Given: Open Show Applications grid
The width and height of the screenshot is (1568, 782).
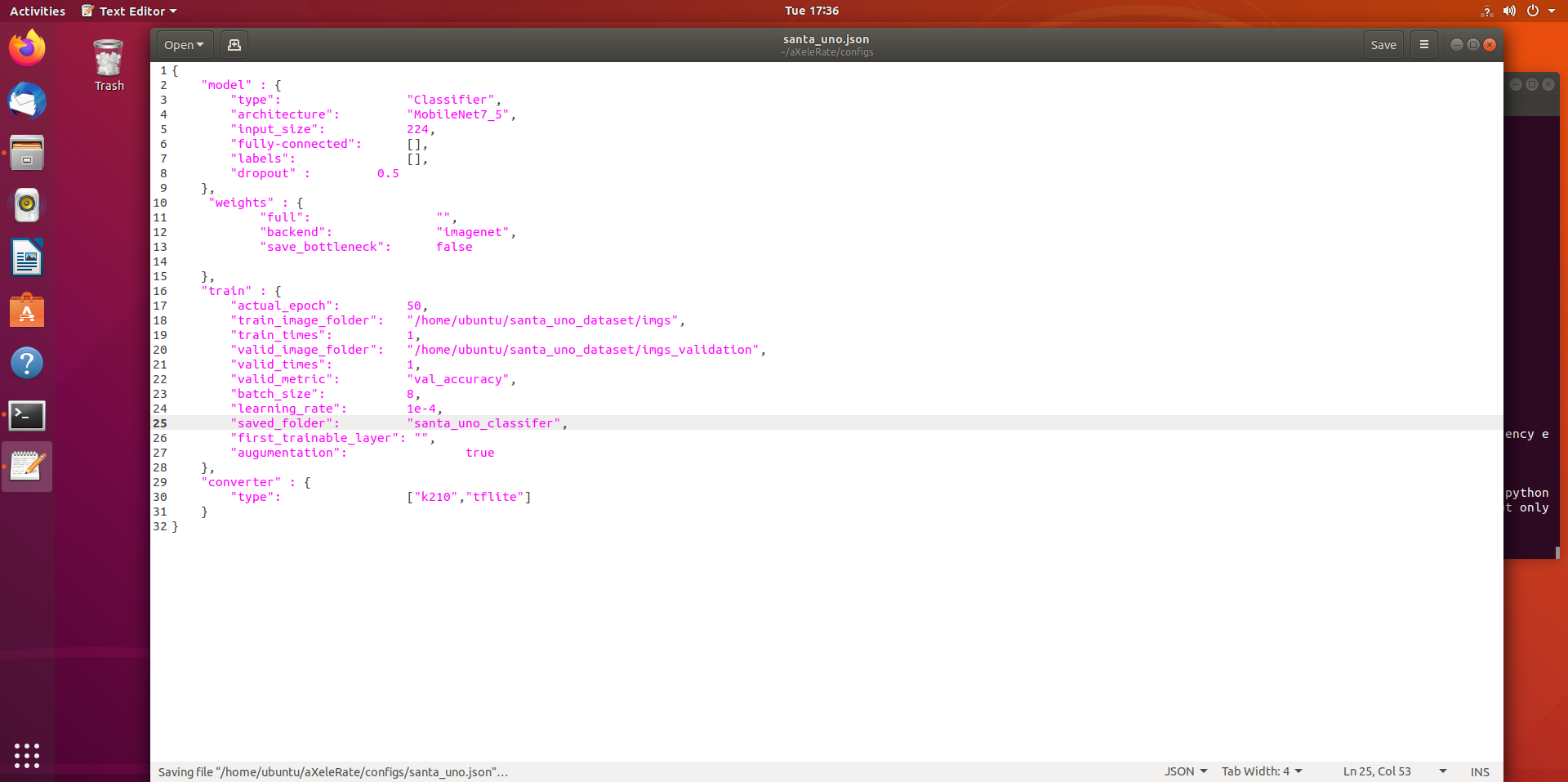Looking at the screenshot, I should coord(27,756).
